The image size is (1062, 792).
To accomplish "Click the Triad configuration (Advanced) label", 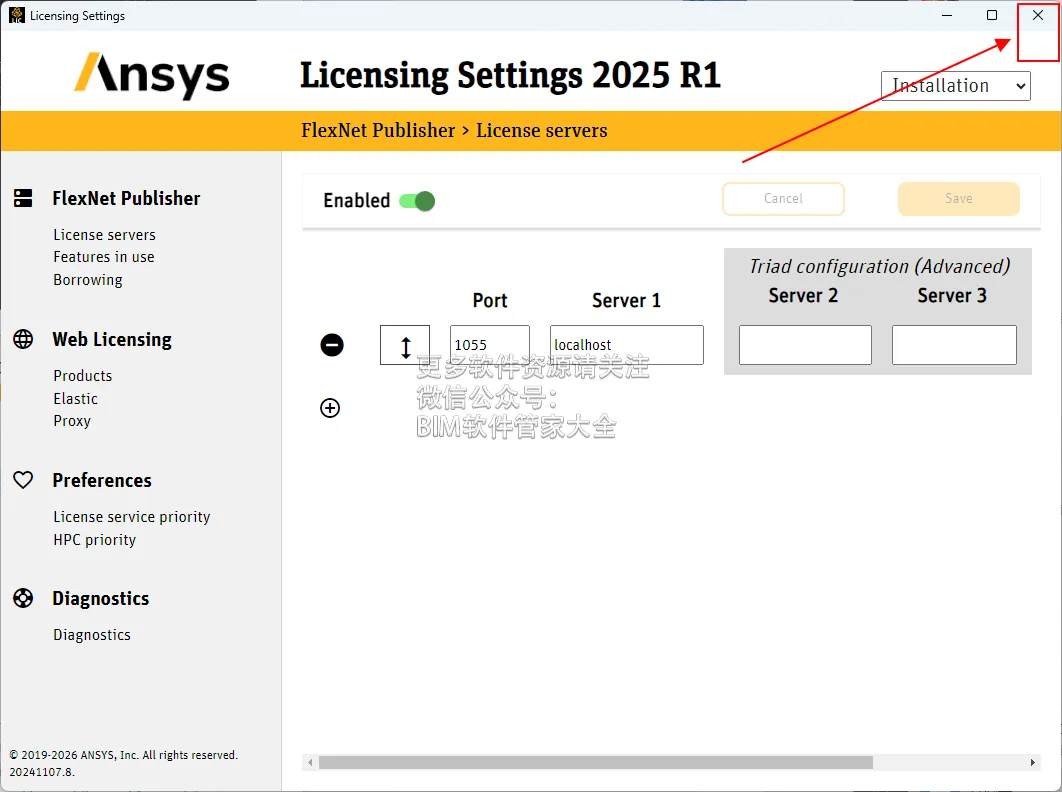I will click(879, 266).
